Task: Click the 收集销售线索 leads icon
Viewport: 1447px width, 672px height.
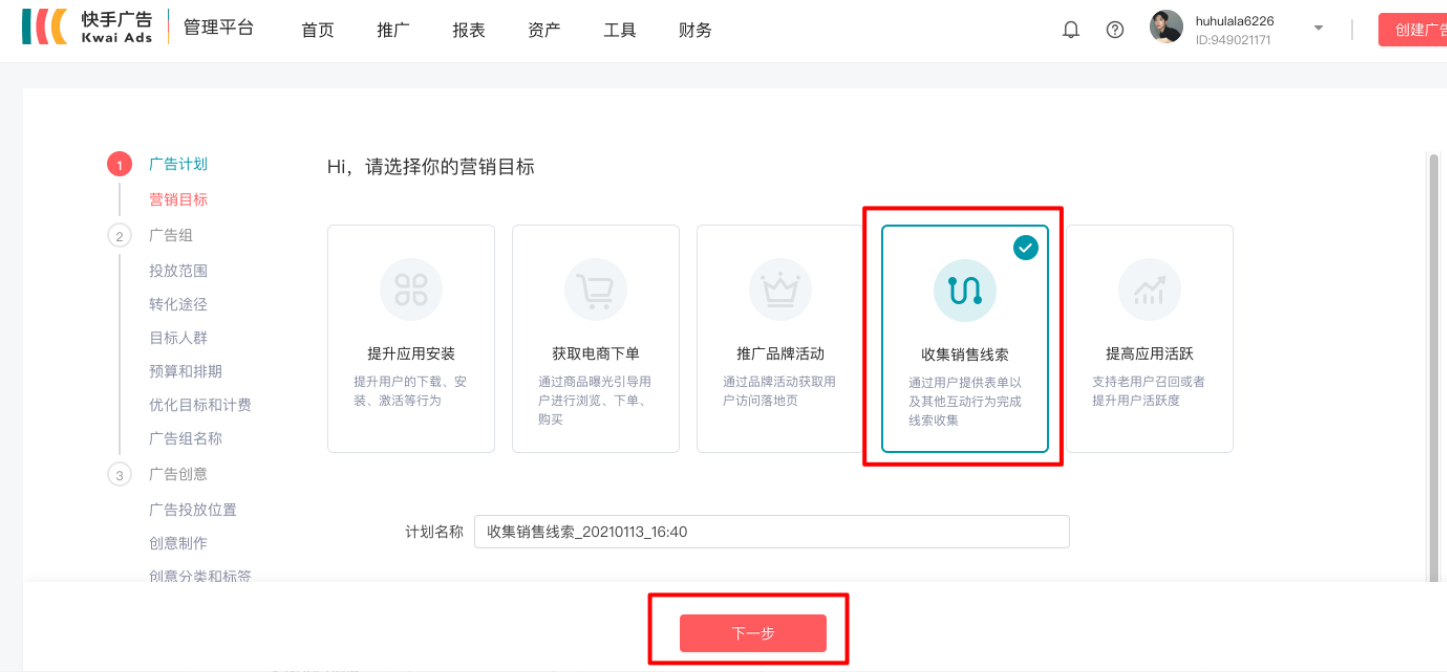Action: coord(963,289)
